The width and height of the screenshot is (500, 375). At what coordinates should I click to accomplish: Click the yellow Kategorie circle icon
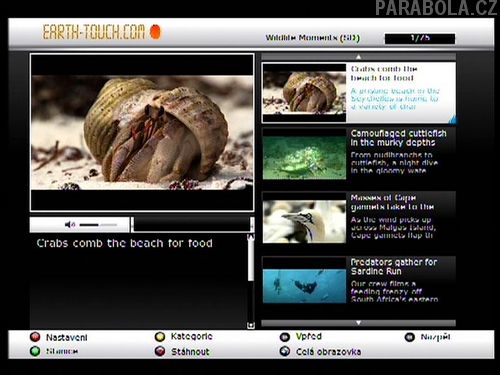click(x=160, y=337)
